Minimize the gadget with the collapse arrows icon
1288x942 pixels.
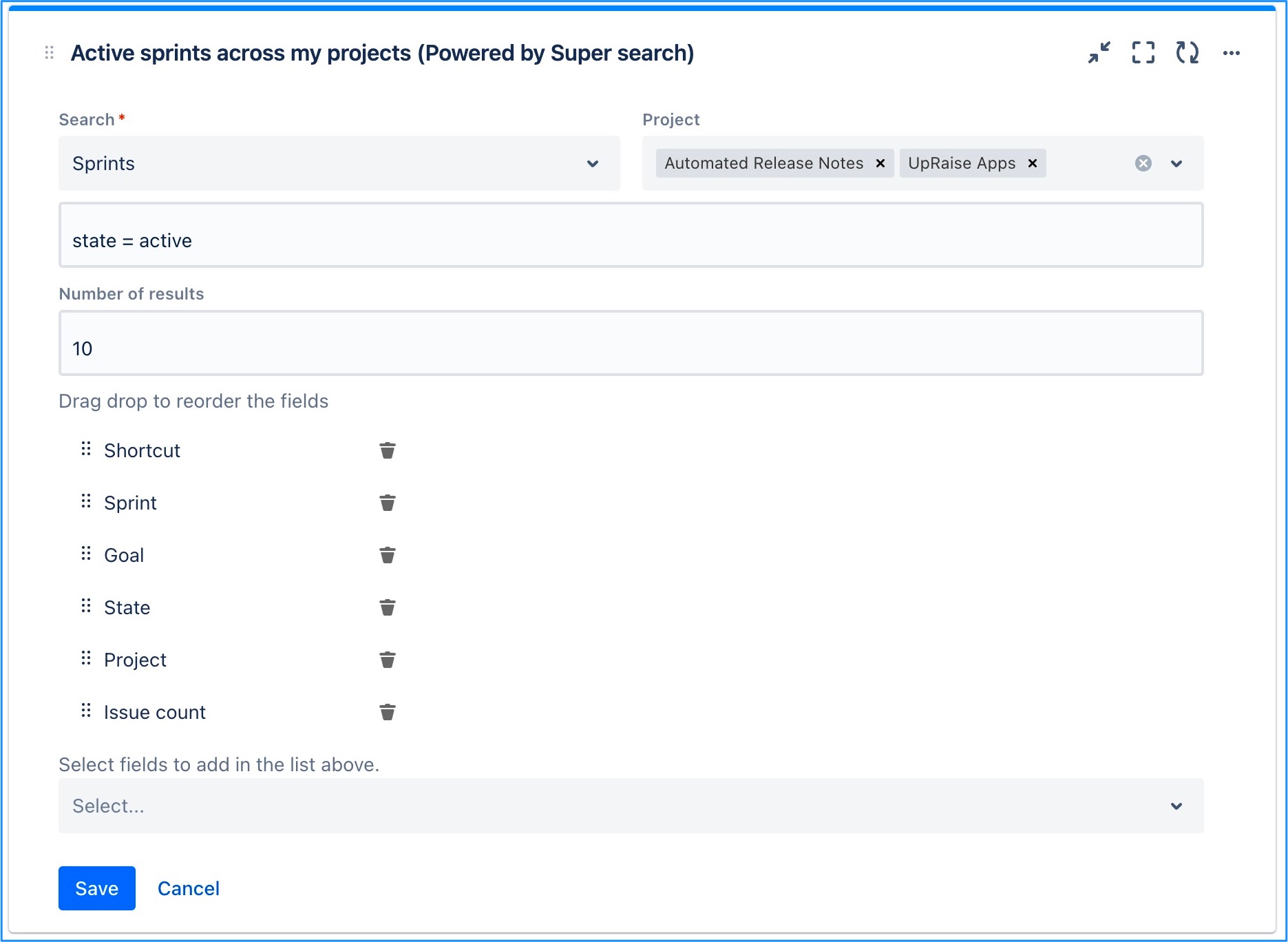1099,53
